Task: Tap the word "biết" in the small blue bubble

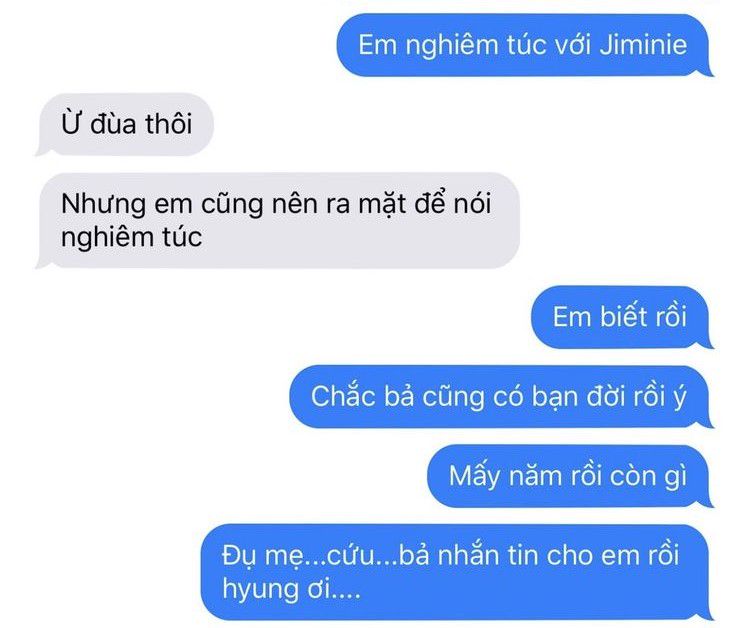Action: (x=623, y=317)
